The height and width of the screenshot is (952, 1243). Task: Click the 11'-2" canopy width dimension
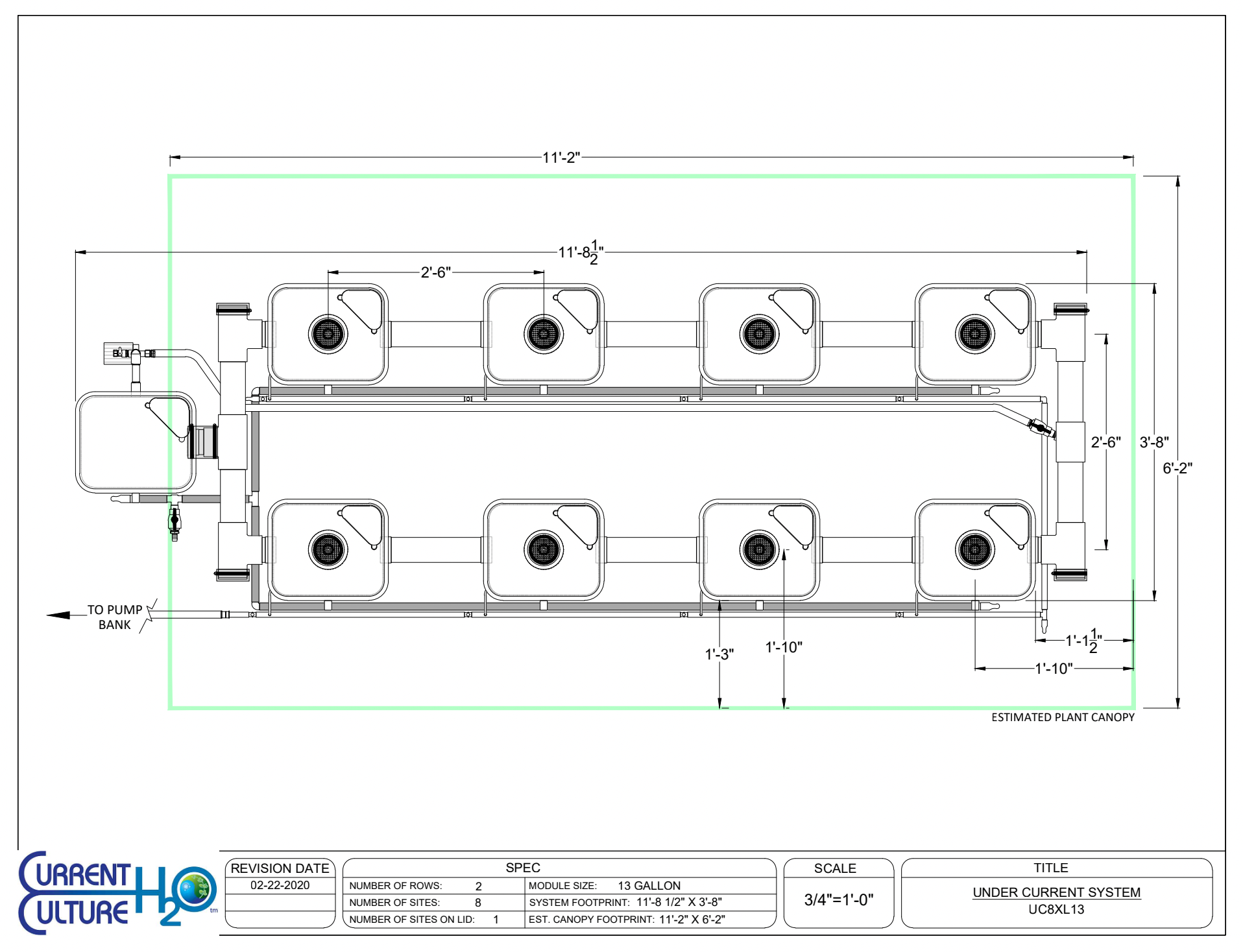point(561,158)
